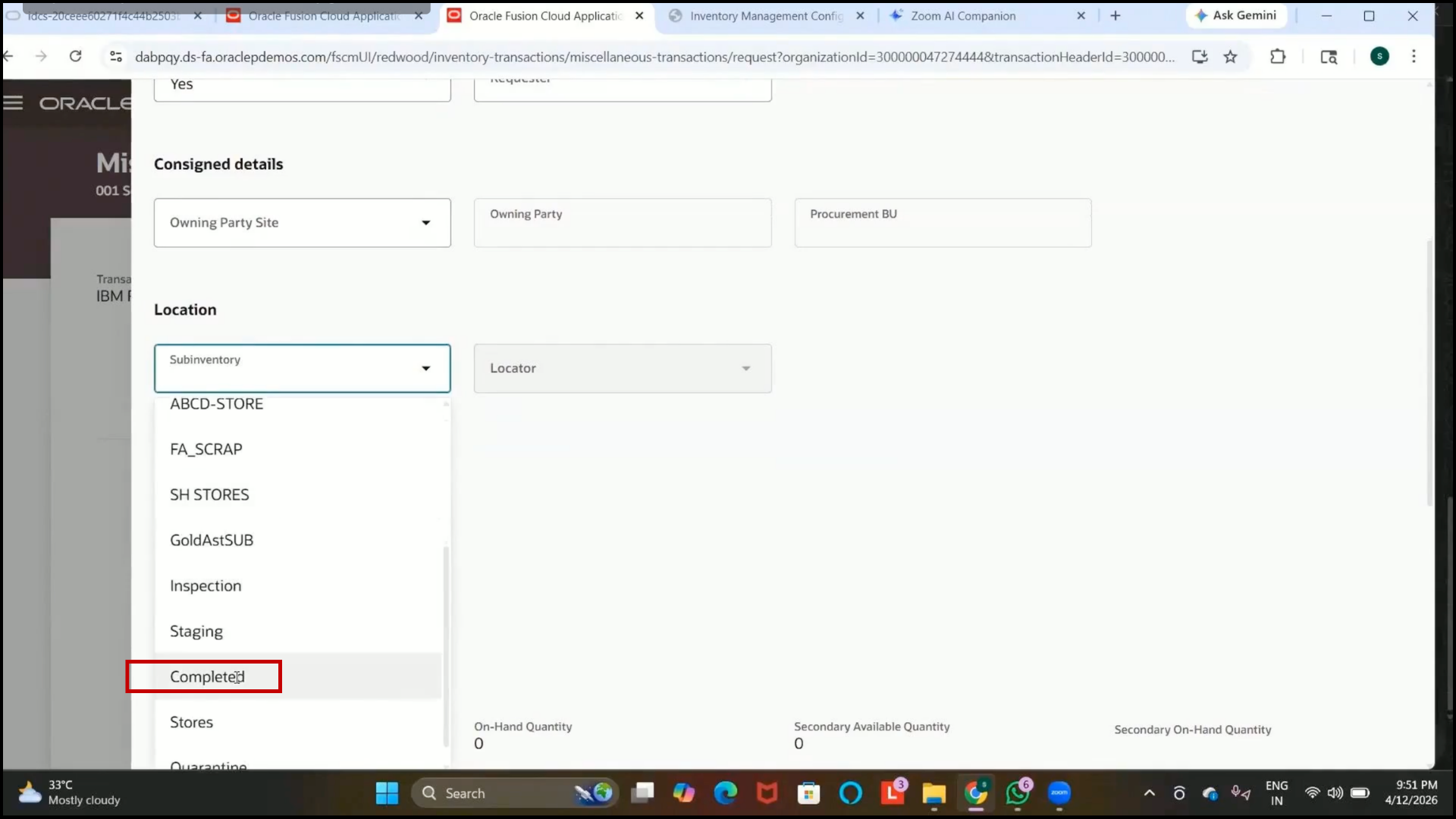The image size is (1456, 819).
Task: Open Copilot from the taskbar
Action: 683,793
